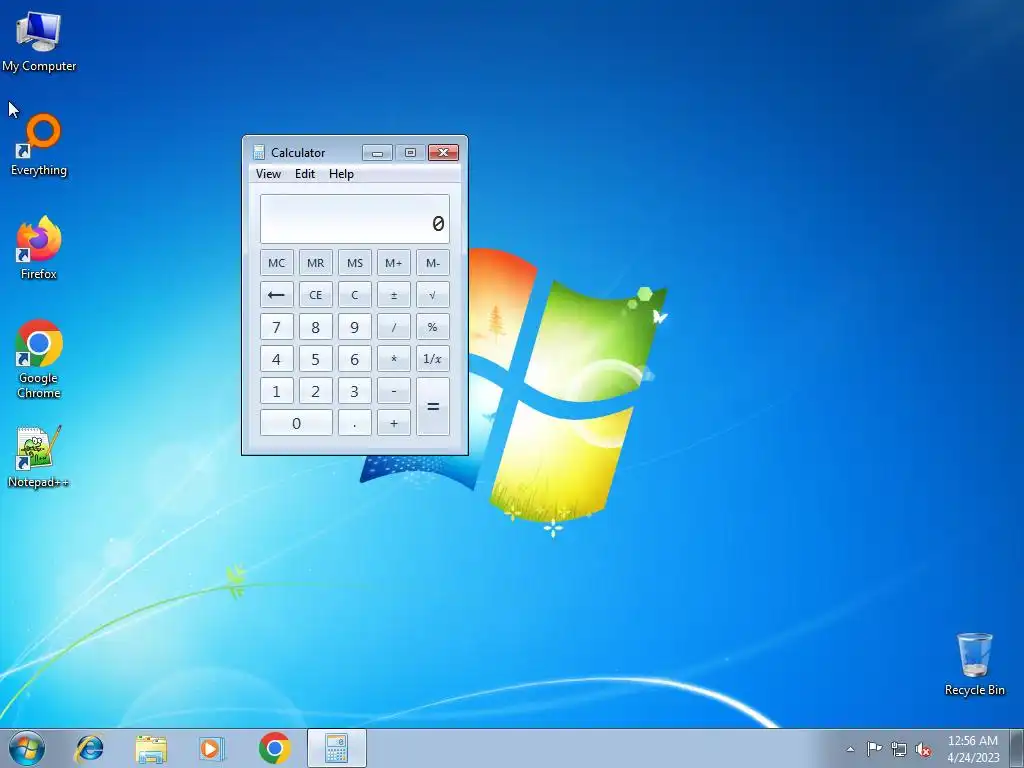
Task: Click digit 3 on the calculator
Action: pyautogui.click(x=355, y=391)
